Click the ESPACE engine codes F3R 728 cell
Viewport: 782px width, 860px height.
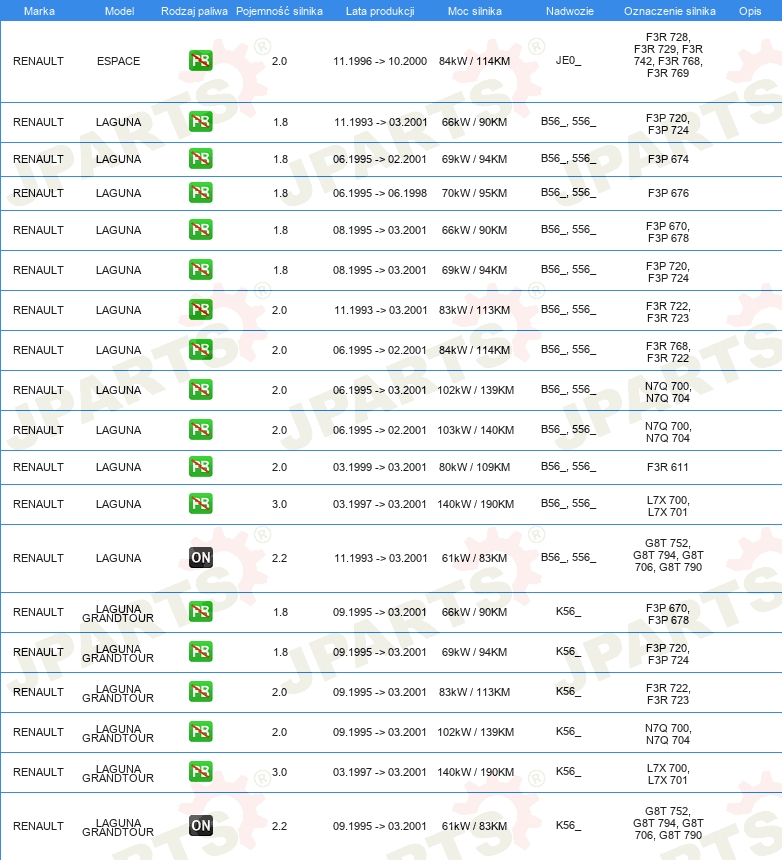tap(668, 55)
